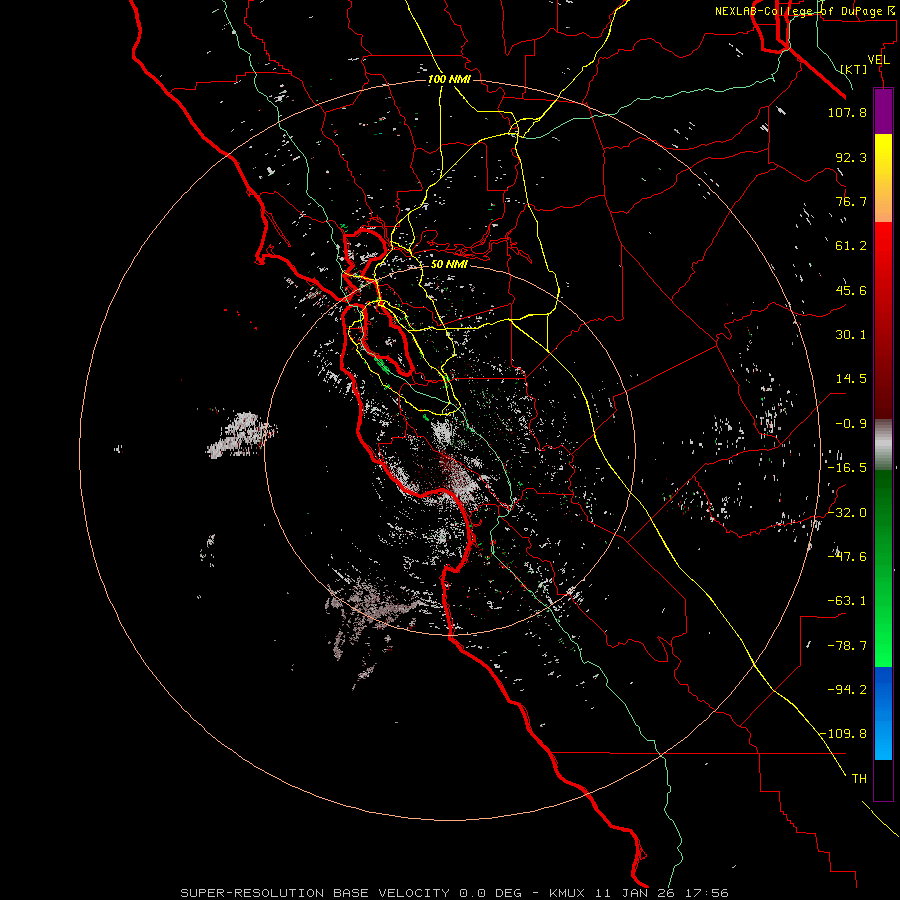Click the TH threshold label
Image resolution: width=900 pixels, height=900 pixels.
pyautogui.click(x=859, y=779)
